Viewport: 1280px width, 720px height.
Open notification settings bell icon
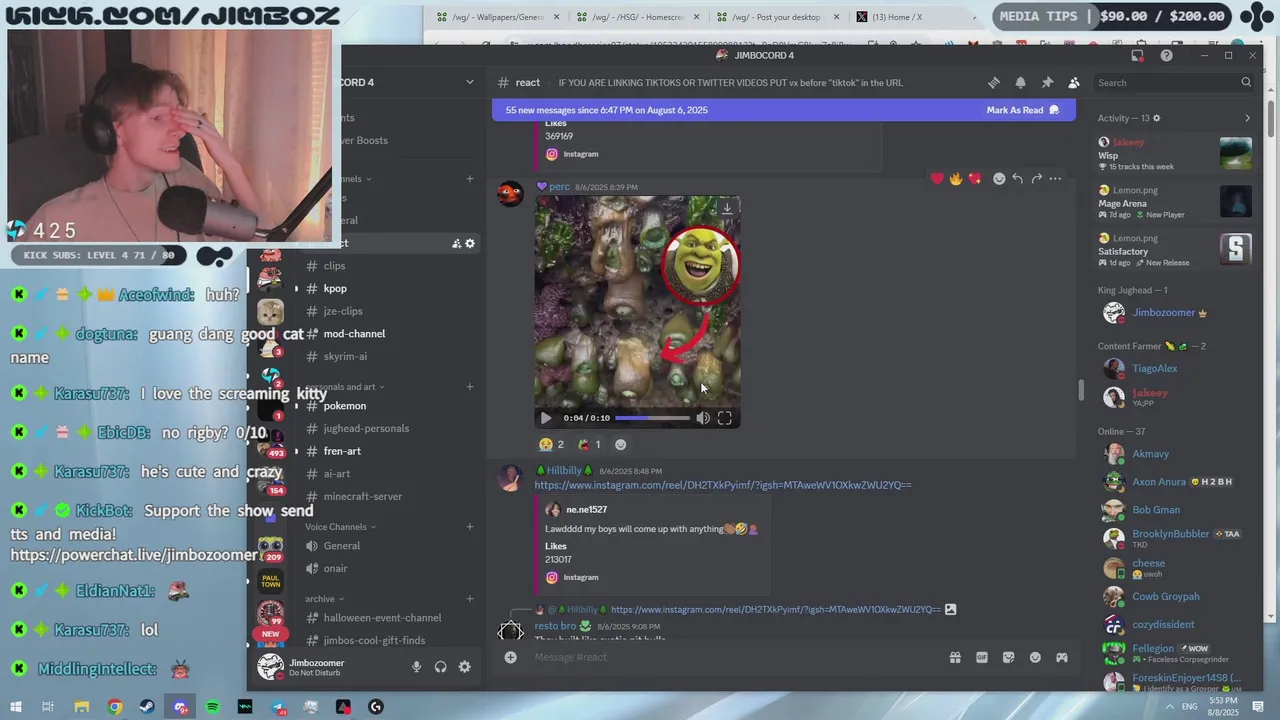(1020, 83)
